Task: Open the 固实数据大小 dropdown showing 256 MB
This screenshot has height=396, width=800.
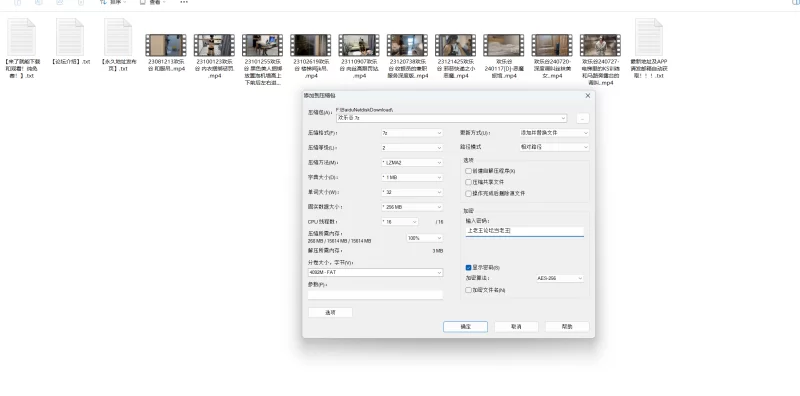Action: coord(412,207)
